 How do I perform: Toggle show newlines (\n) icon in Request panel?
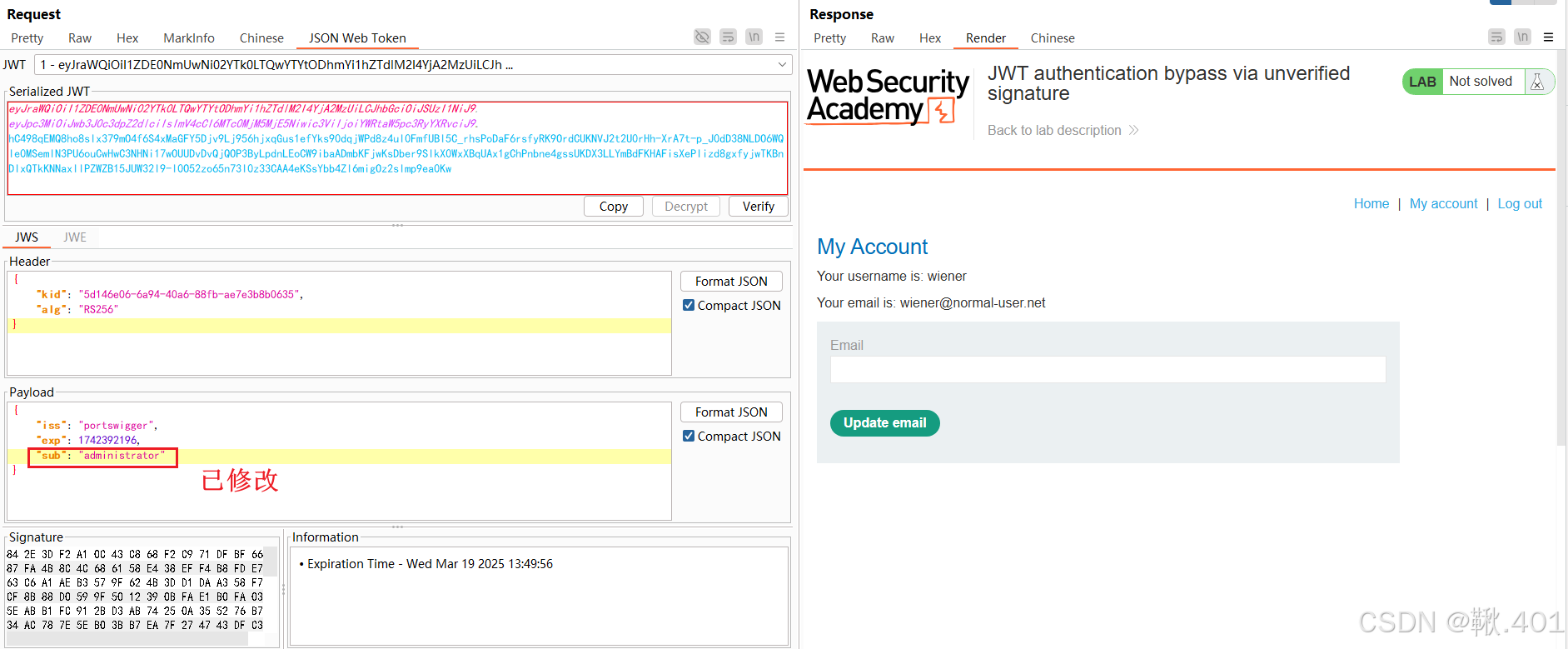tap(754, 37)
